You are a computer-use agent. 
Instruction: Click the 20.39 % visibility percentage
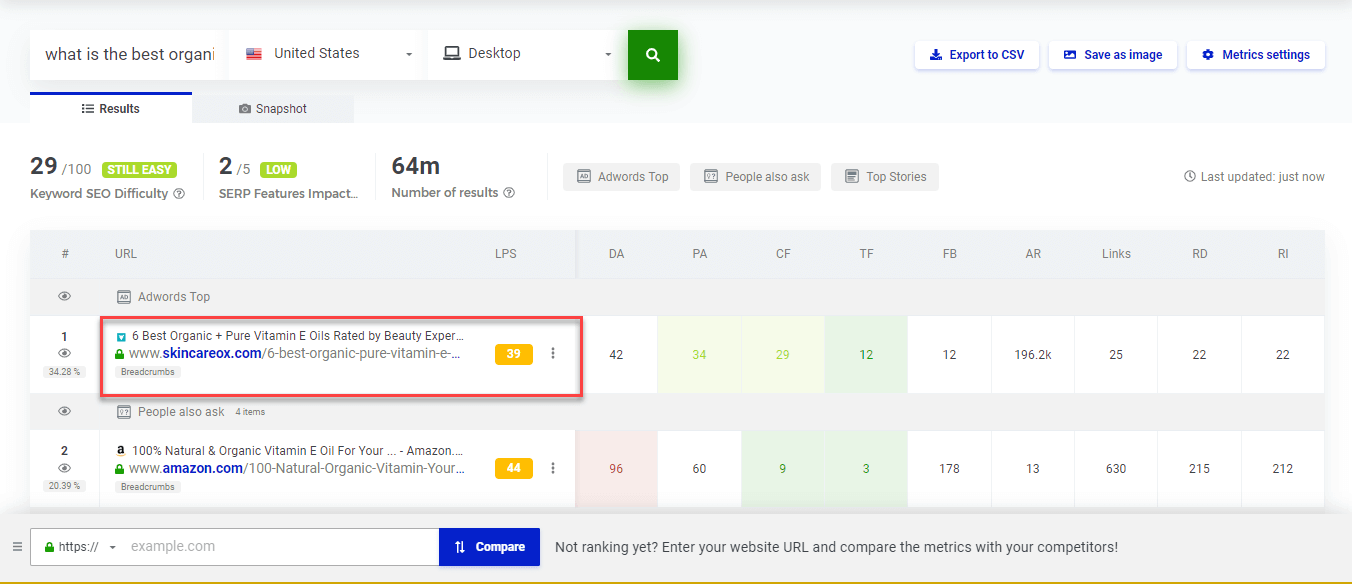click(x=65, y=486)
